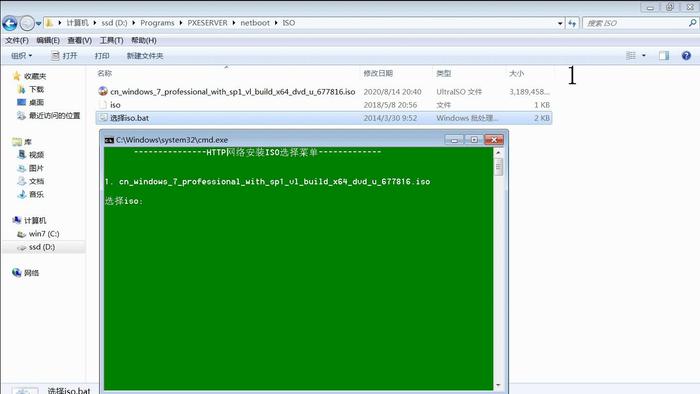The width and height of the screenshot is (700, 394).
Task: Expand the arrow after PXESERVER in breadcrumb
Action: click(x=234, y=23)
